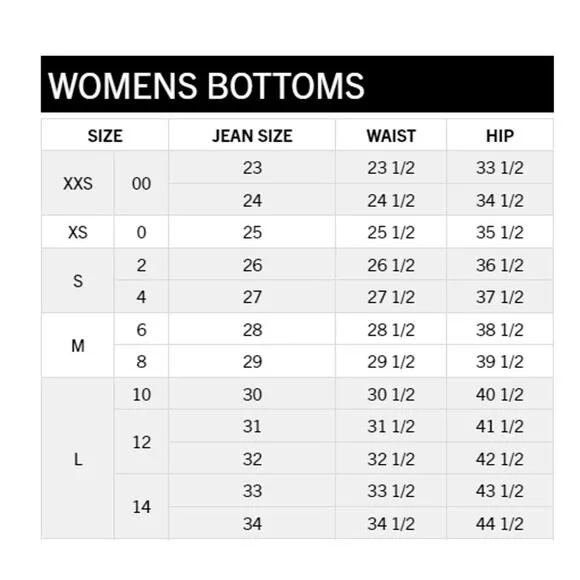This screenshot has width=580, height=580.
Task: Click jean size 25 cell
Action: tap(252, 232)
